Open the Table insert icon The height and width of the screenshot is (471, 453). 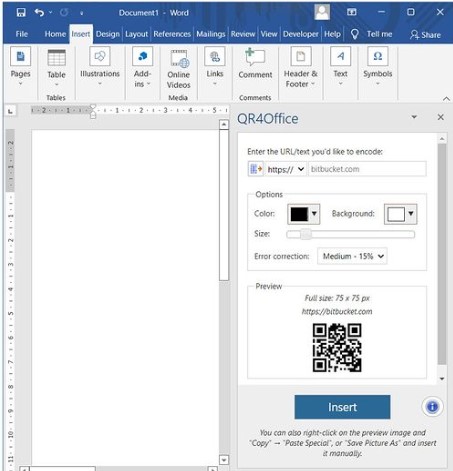[x=56, y=58]
